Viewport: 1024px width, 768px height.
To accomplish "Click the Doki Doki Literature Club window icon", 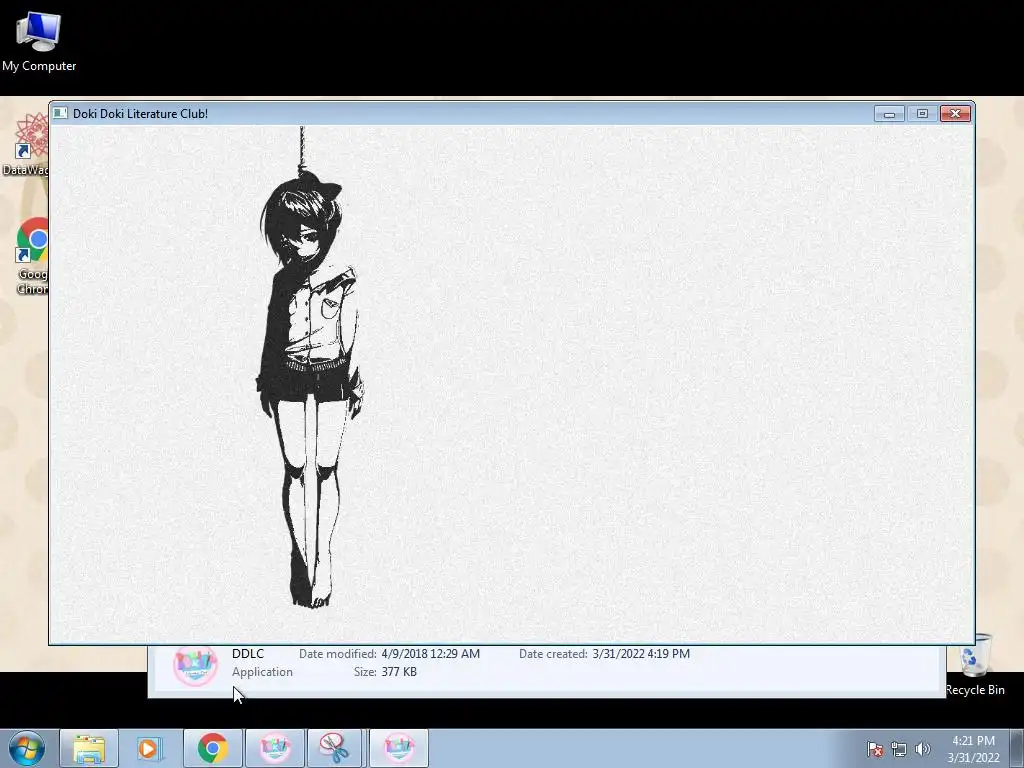I will click(x=60, y=113).
